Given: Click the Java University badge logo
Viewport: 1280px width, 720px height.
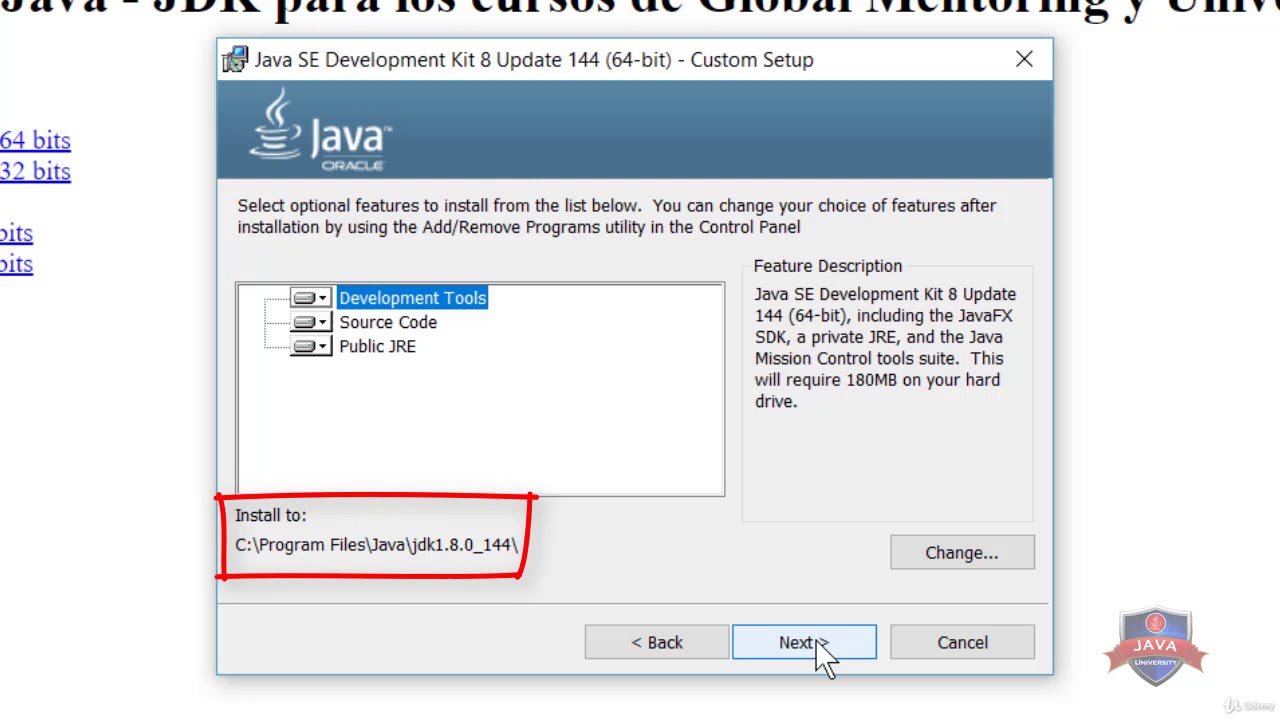Looking at the screenshot, I should click(x=1156, y=646).
